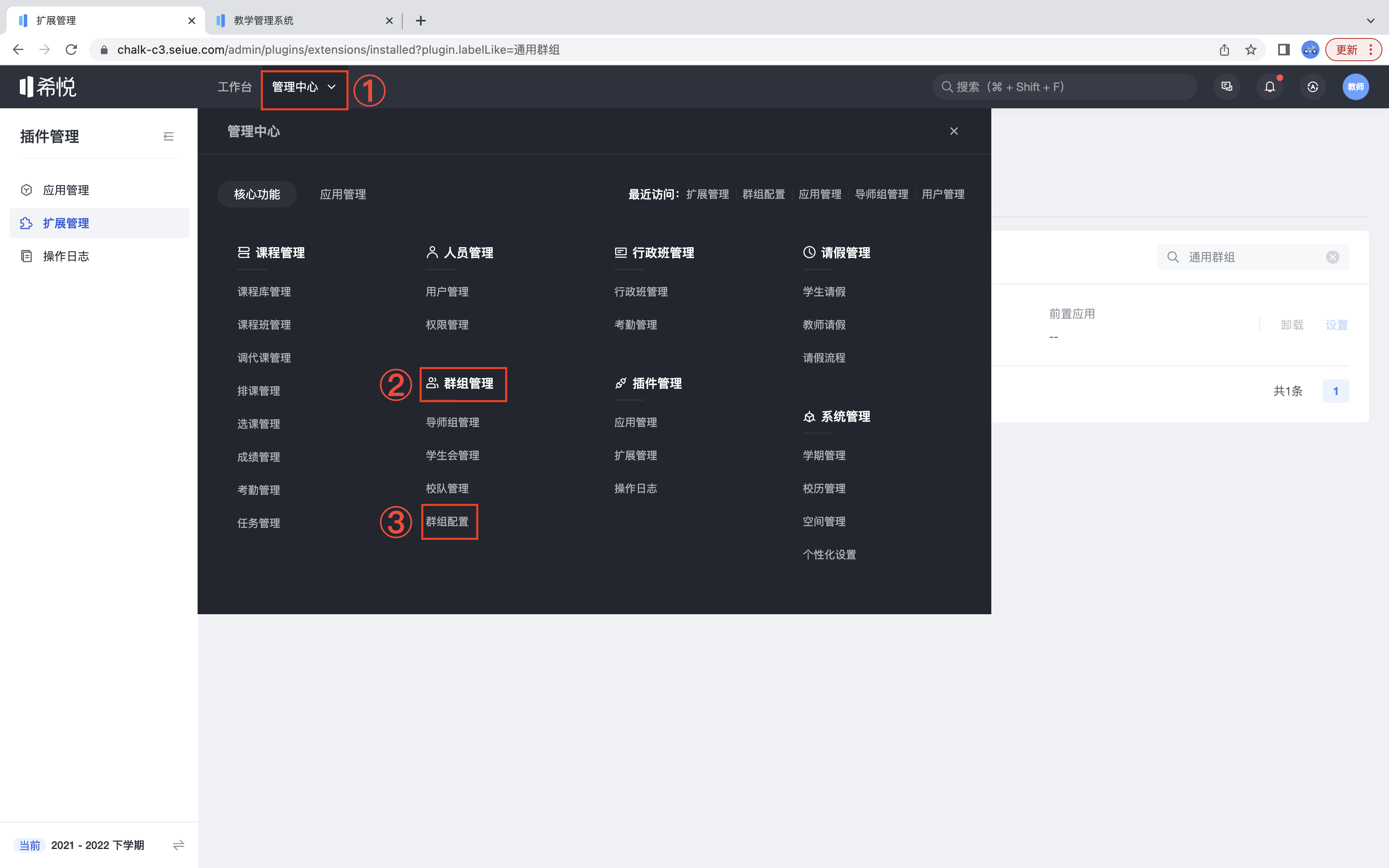Open 教师请假
Image resolution: width=1389 pixels, height=868 pixels.
pos(824,325)
